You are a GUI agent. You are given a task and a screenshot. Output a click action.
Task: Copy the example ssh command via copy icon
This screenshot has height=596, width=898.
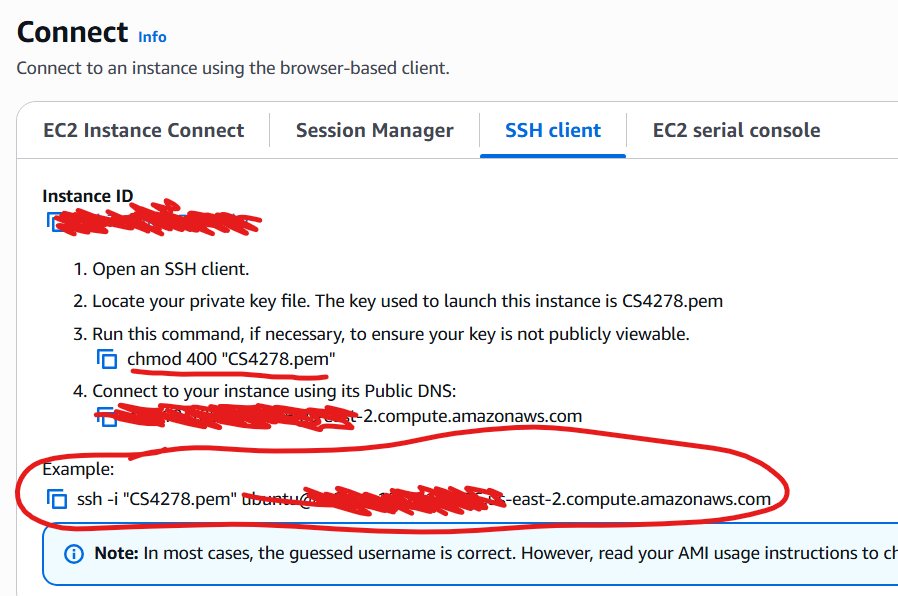[57, 499]
